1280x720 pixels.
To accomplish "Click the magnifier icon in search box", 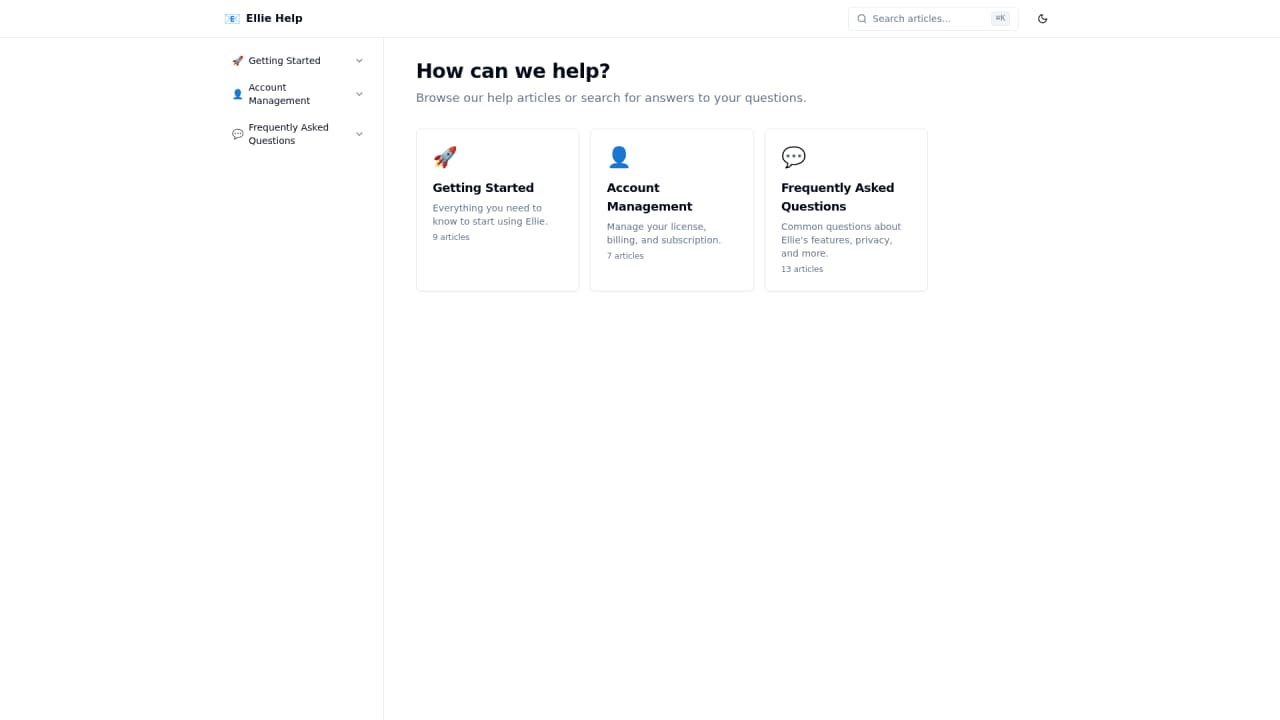I will [862, 18].
